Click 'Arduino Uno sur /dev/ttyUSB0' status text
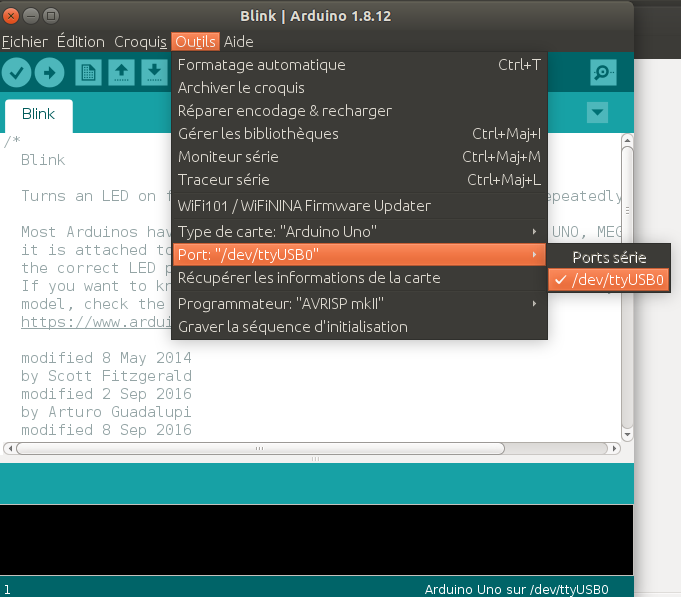The image size is (681, 597). 516,589
